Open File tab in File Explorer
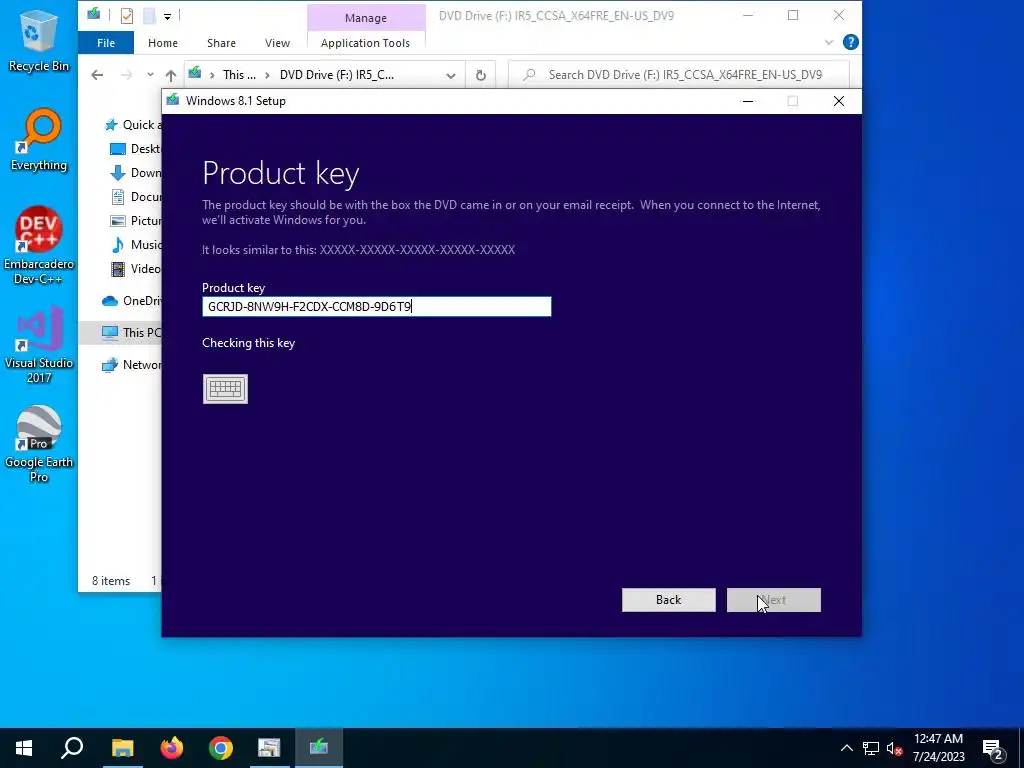The width and height of the screenshot is (1024, 768). pyautogui.click(x=106, y=43)
